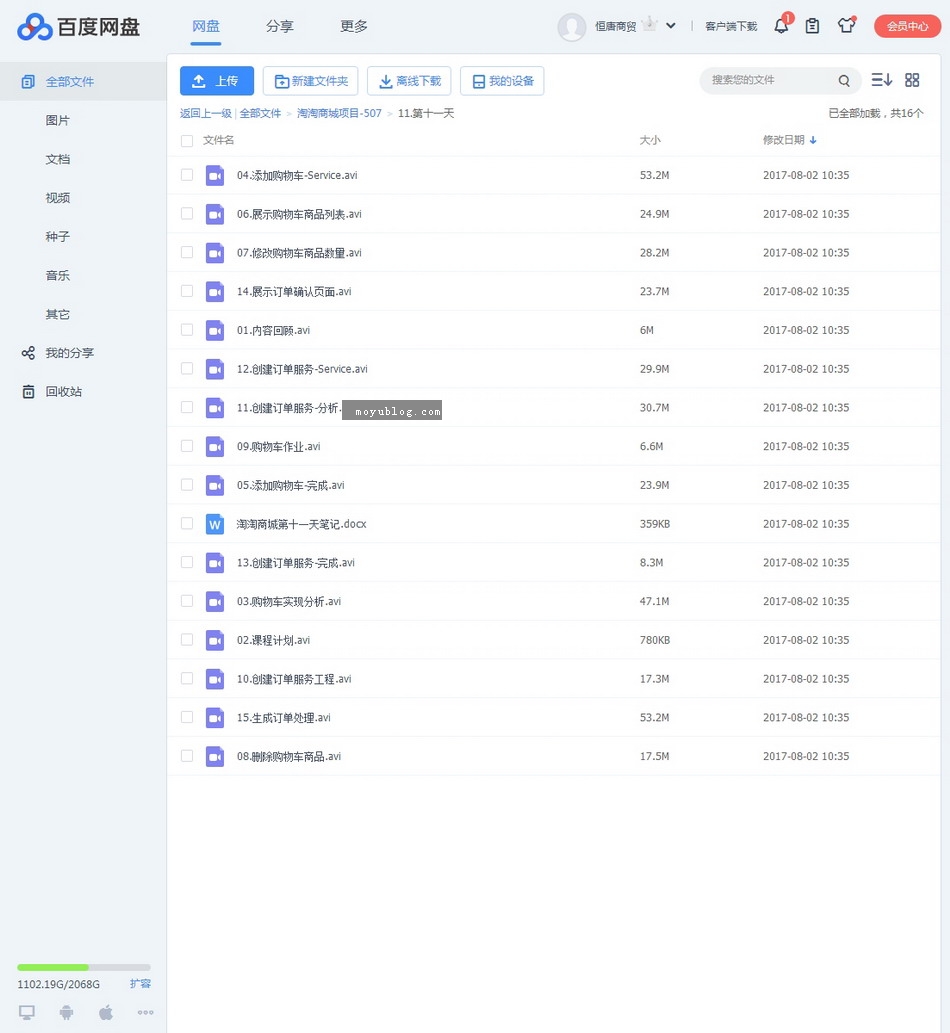Switch to the 分享 tab

(279, 26)
